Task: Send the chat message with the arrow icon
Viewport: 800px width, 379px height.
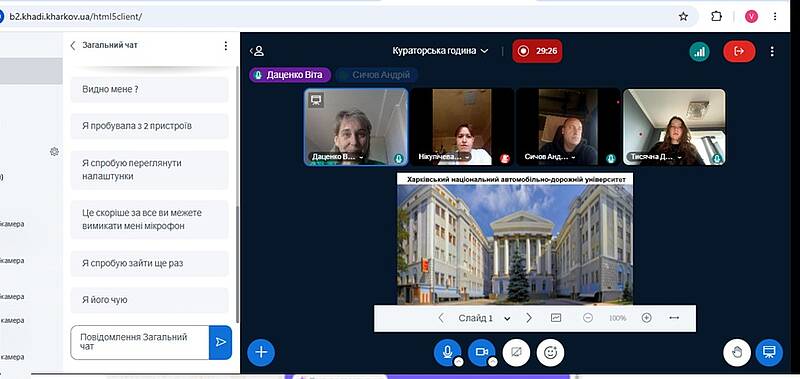Action: pos(220,342)
